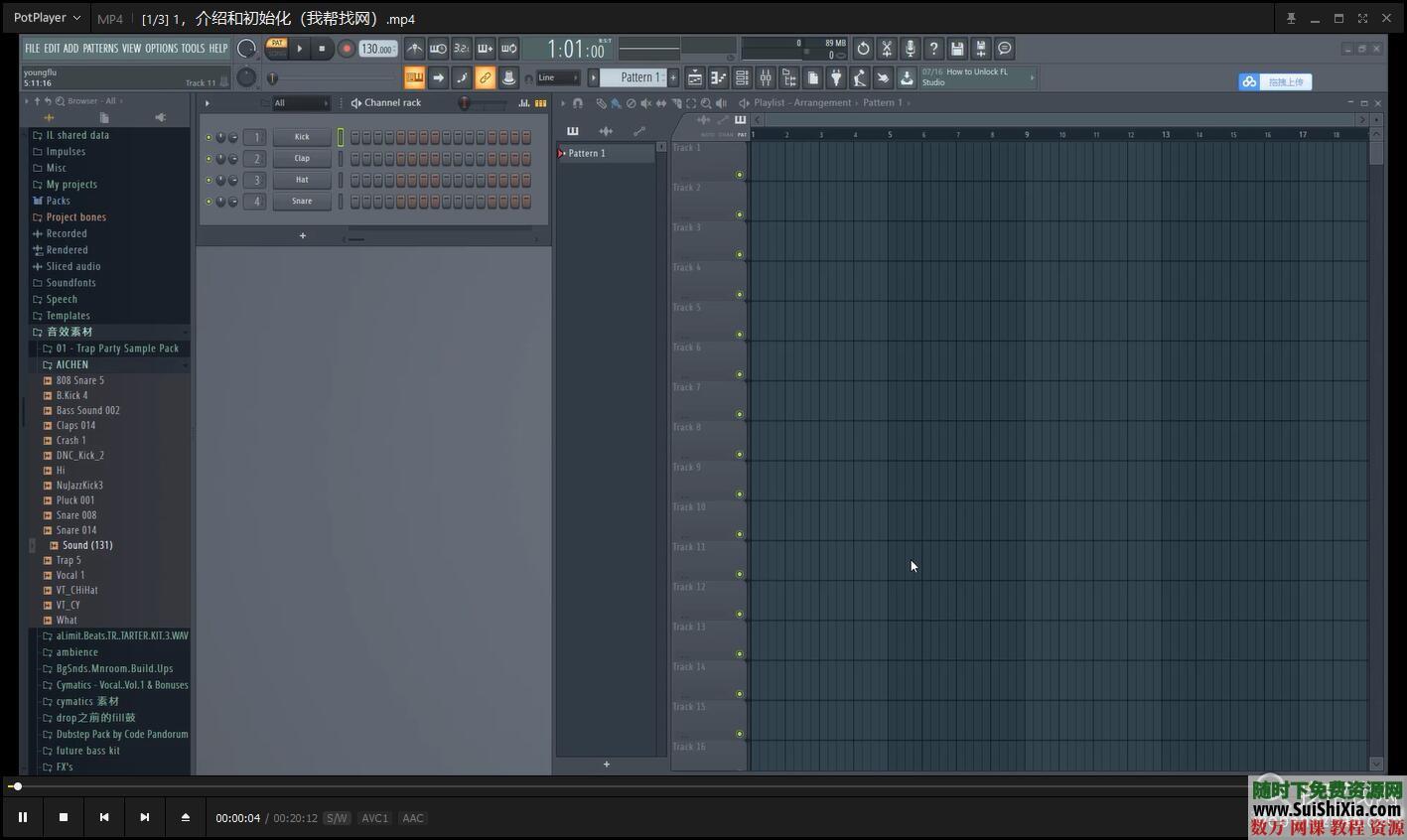Toggle the playlist snap magnet icon
Screen dimensions: 1407x840
[x=578, y=103]
